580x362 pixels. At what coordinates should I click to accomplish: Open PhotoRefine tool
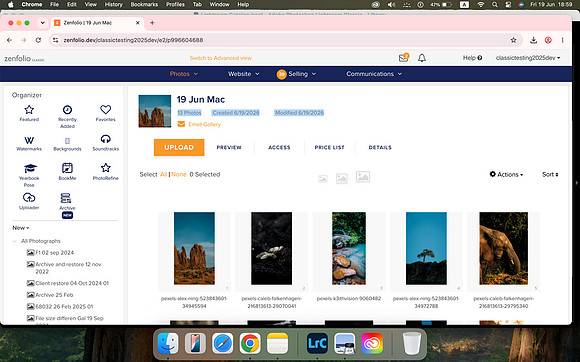[x=105, y=168]
